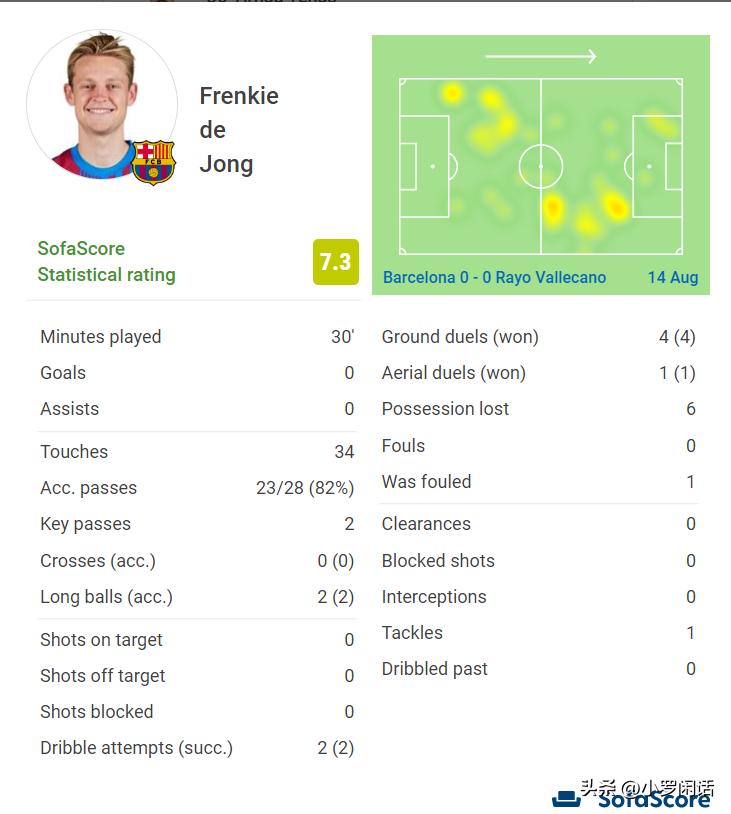Click the 14 Aug match date
The height and width of the screenshot is (814, 731).
click(x=672, y=277)
